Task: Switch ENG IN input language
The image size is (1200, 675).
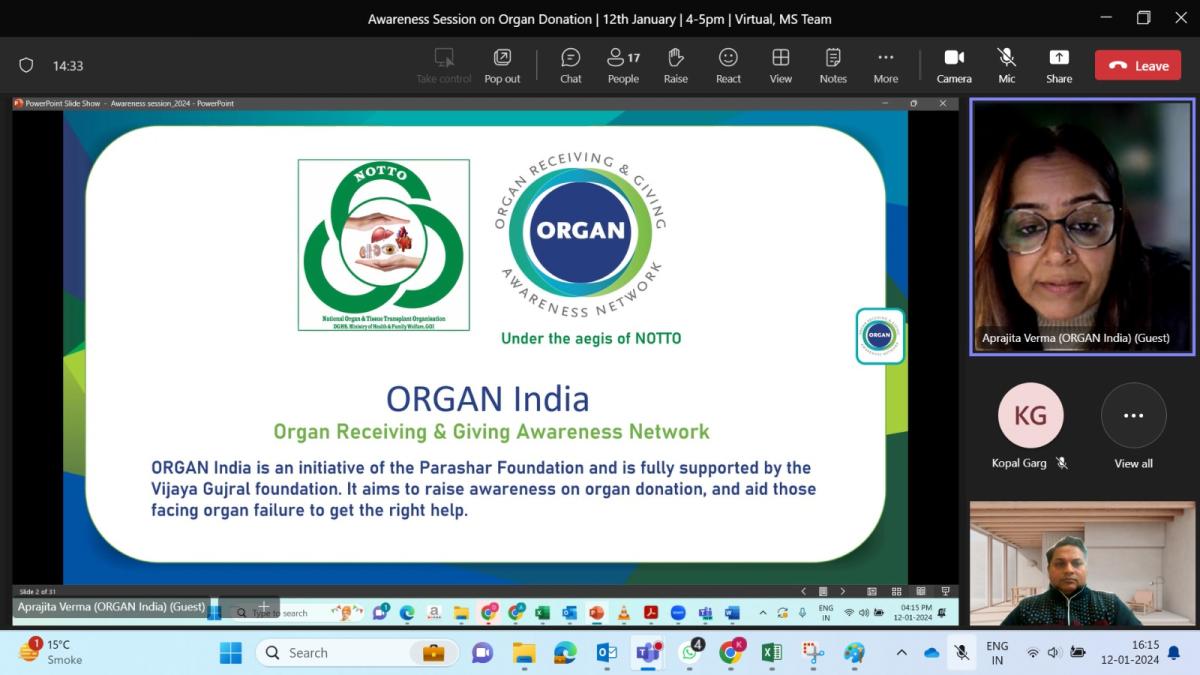Action: tap(997, 653)
